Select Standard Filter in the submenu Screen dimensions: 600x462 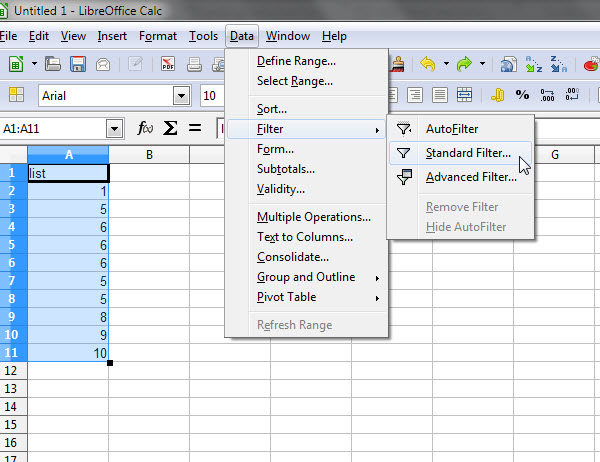click(460, 153)
